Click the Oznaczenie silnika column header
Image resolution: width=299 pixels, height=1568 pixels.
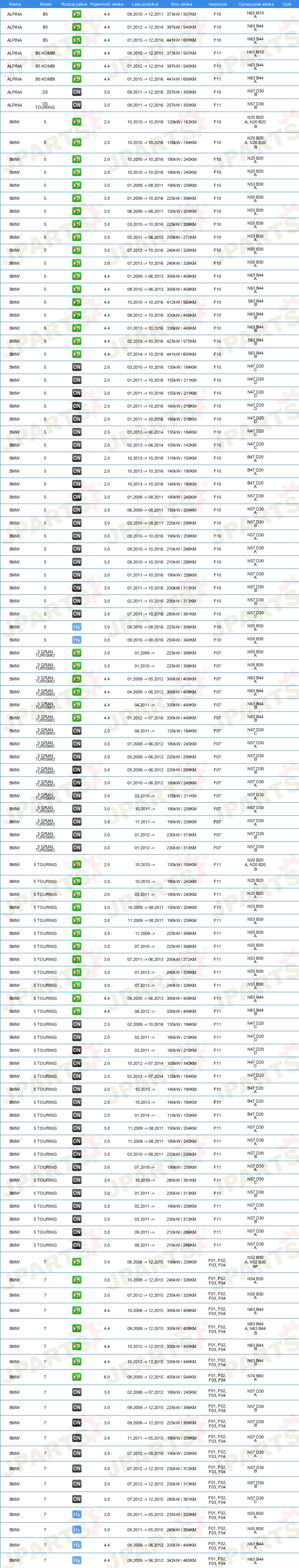click(256, 4)
